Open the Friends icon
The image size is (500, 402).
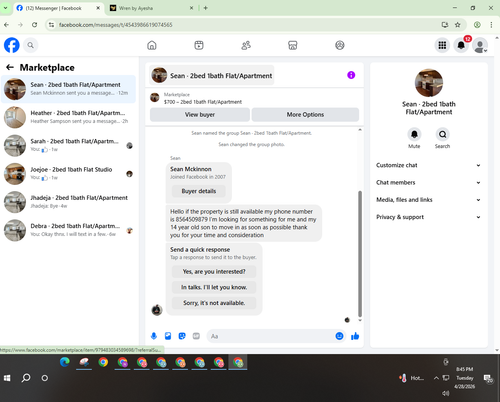[246, 45]
